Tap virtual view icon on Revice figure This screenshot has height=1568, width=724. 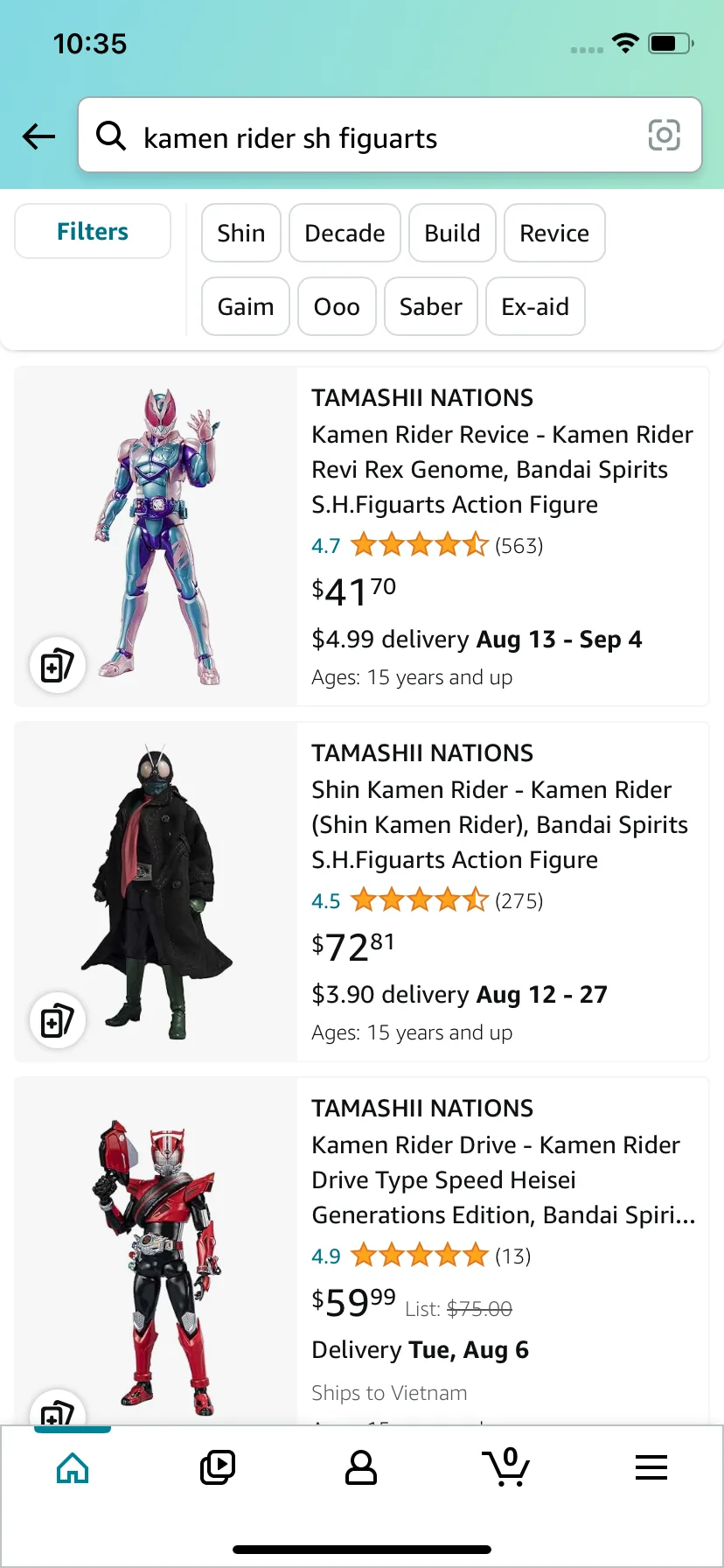pos(58,665)
